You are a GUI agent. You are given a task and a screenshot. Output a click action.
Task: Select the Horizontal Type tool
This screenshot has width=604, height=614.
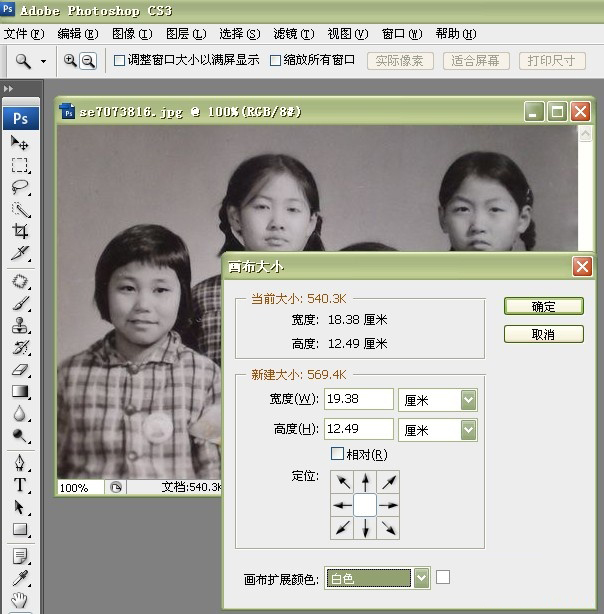click(20, 485)
